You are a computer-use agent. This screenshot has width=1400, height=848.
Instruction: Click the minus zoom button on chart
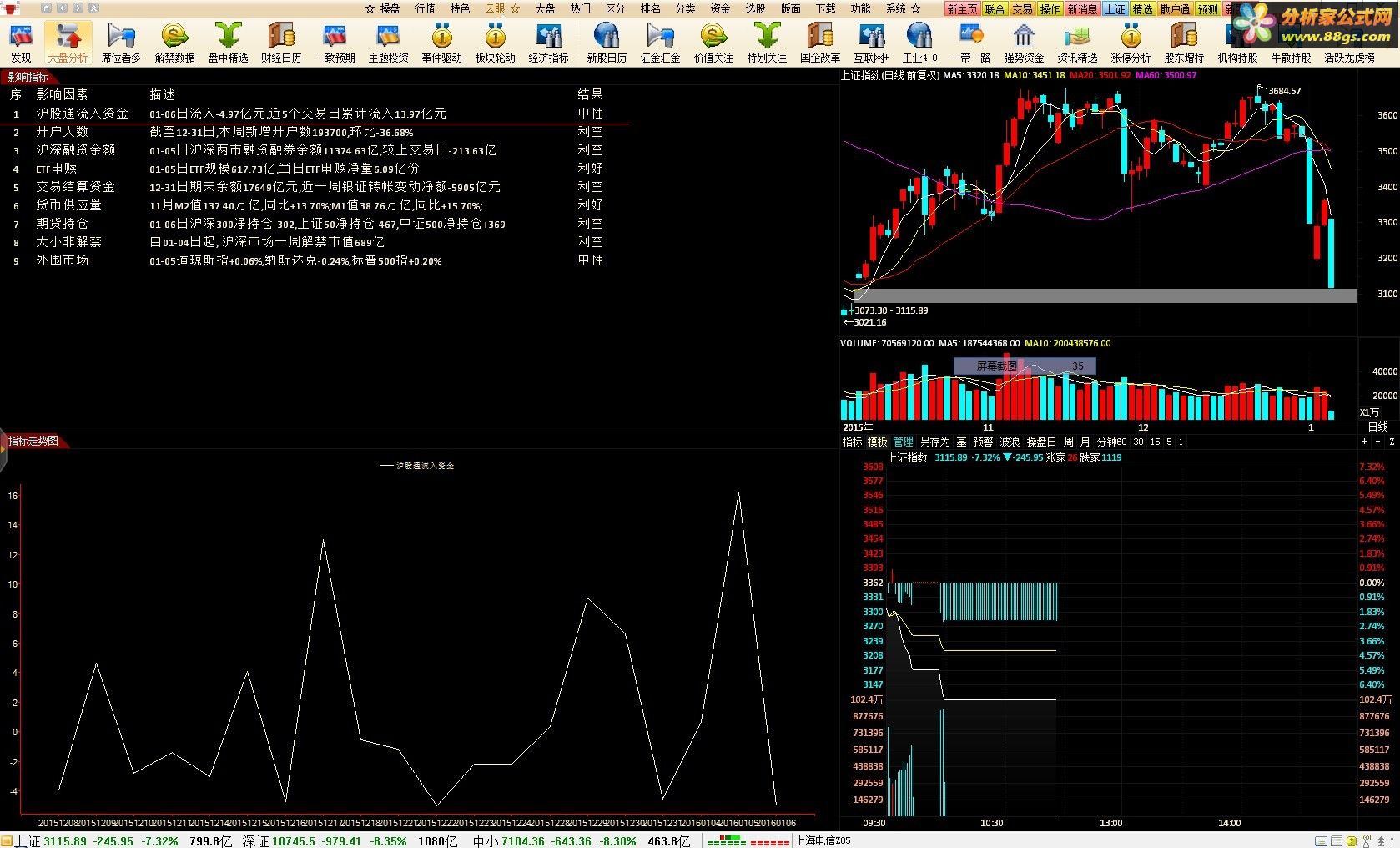click(1378, 442)
